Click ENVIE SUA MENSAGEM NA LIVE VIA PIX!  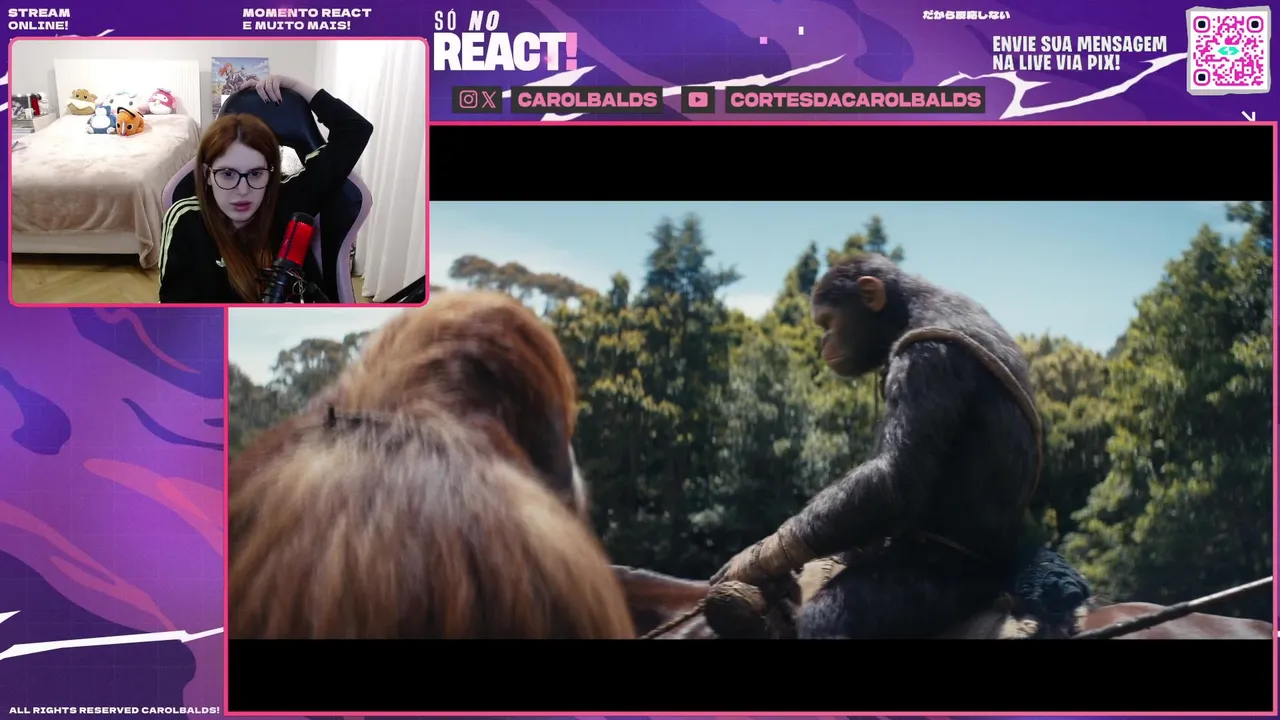(x=1079, y=54)
